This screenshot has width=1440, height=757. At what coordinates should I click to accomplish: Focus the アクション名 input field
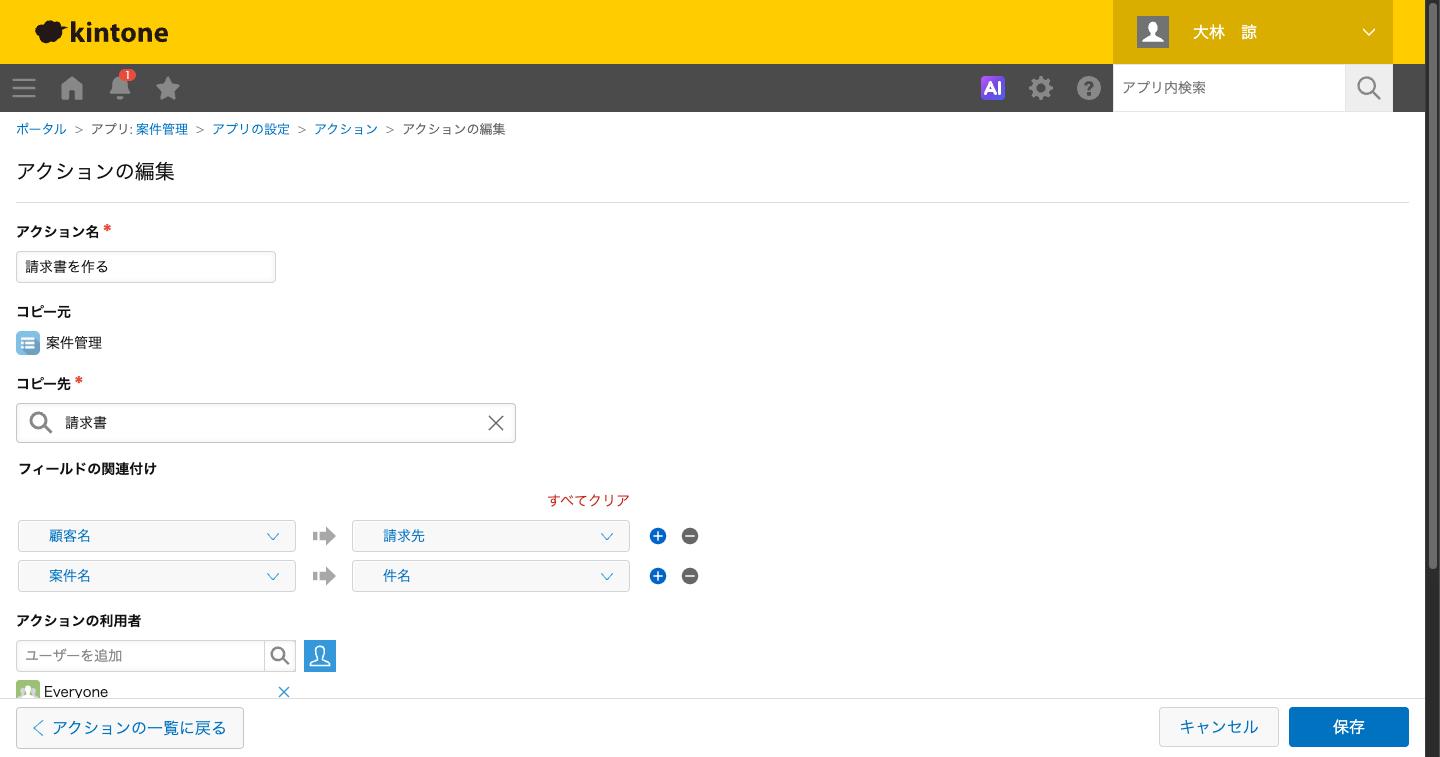pos(146,267)
